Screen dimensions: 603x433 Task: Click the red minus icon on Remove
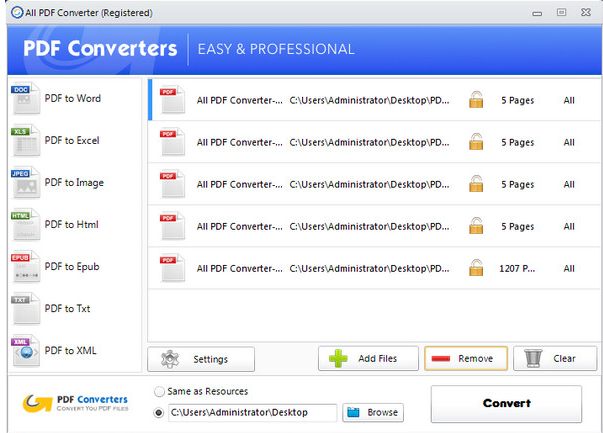click(x=441, y=358)
